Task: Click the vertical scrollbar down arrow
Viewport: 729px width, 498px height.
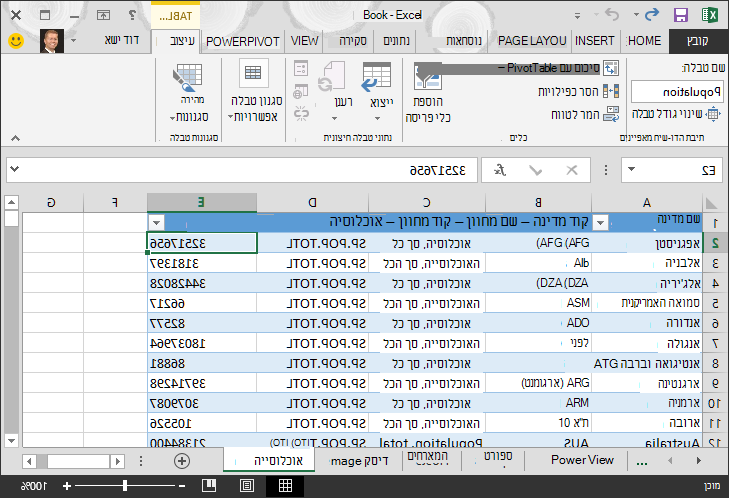Action: [11, 440]
